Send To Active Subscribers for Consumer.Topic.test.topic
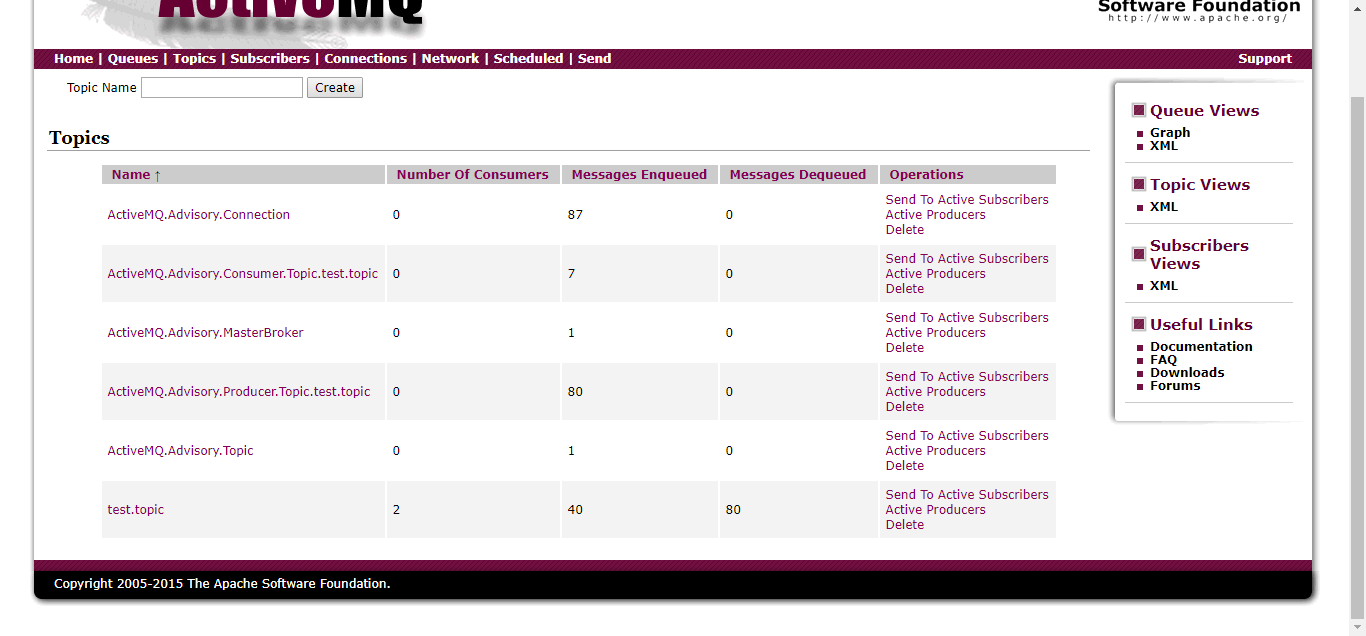 coord(967,259)
